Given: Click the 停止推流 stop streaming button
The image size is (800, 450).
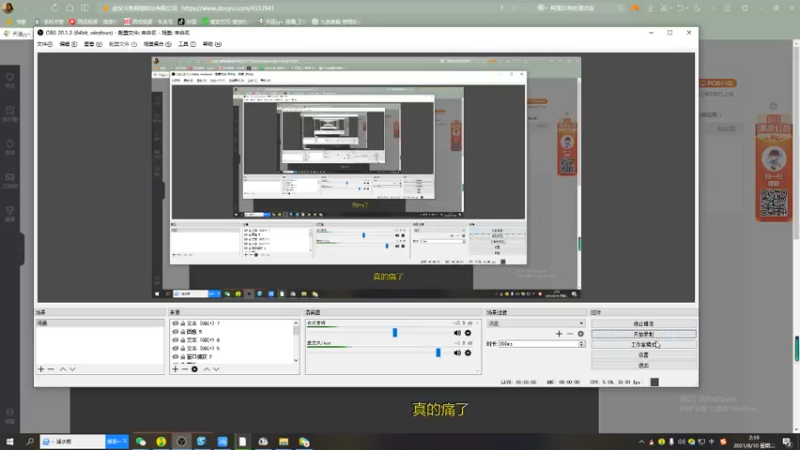Looking at the screenshot, I should point(643,323).
